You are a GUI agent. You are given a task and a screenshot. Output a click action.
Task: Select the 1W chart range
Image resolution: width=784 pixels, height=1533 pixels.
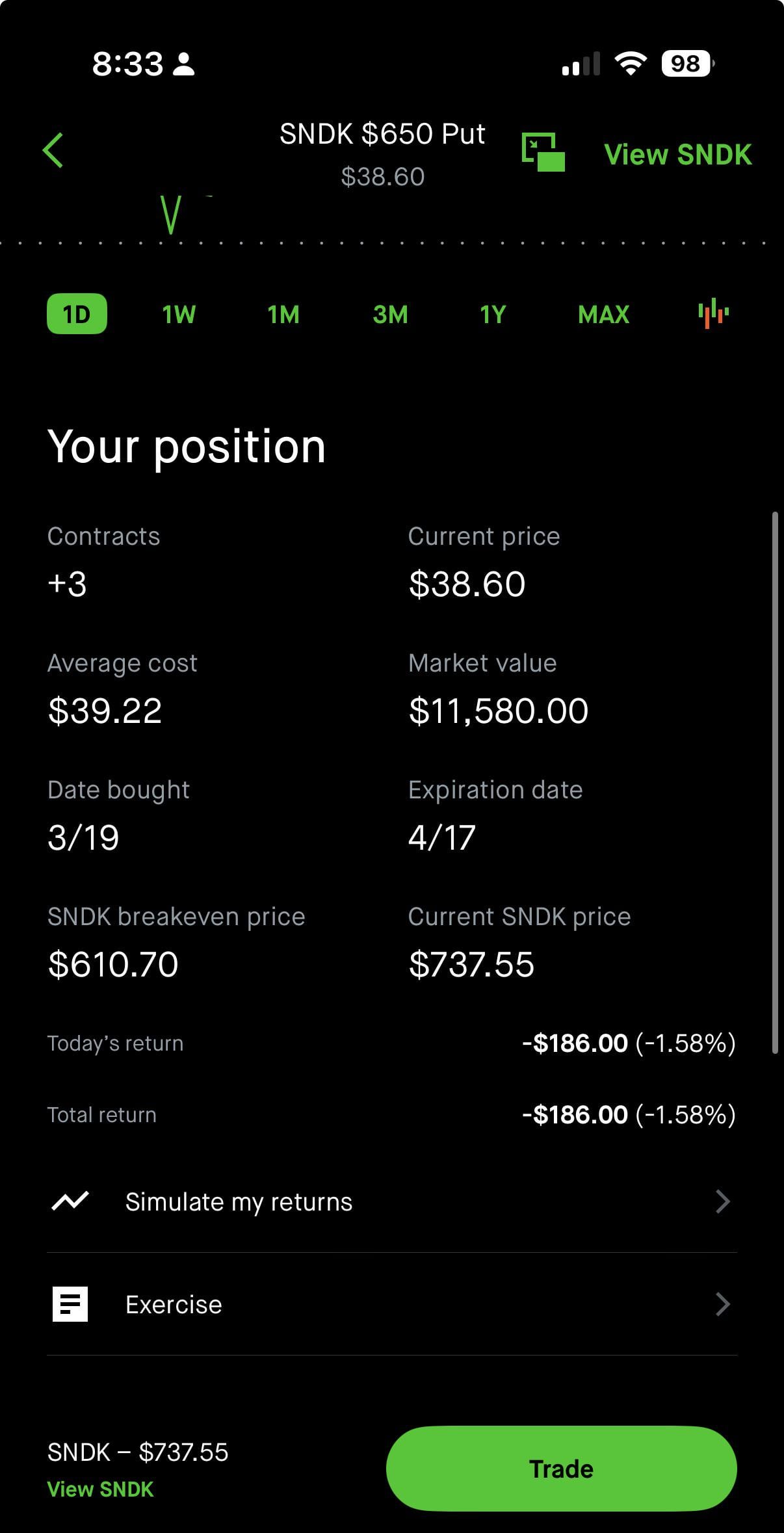[x=179, y=315]
